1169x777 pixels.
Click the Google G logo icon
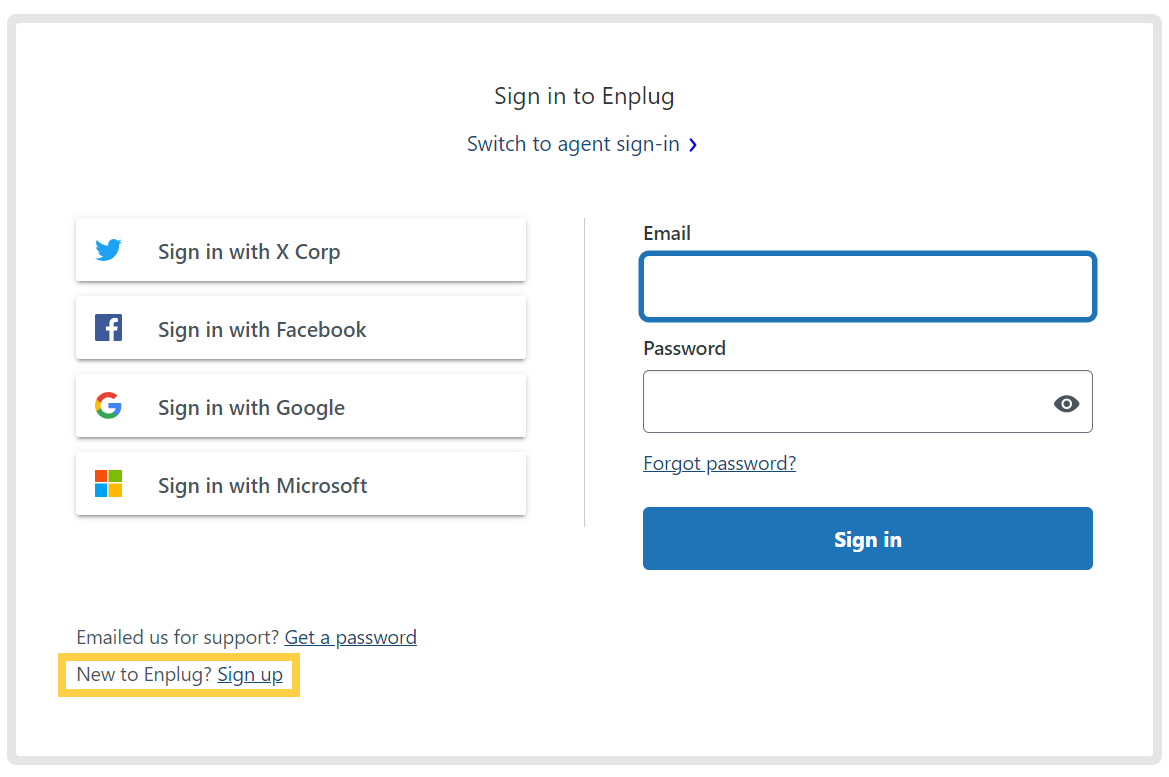108,406
